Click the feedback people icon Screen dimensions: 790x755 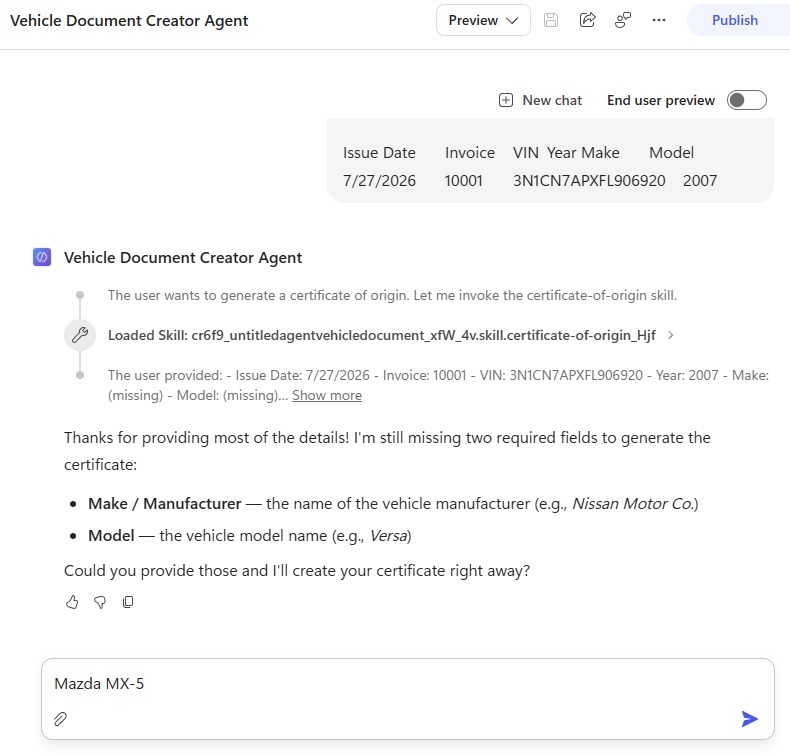pyautogui.click(x=623, y=20)
